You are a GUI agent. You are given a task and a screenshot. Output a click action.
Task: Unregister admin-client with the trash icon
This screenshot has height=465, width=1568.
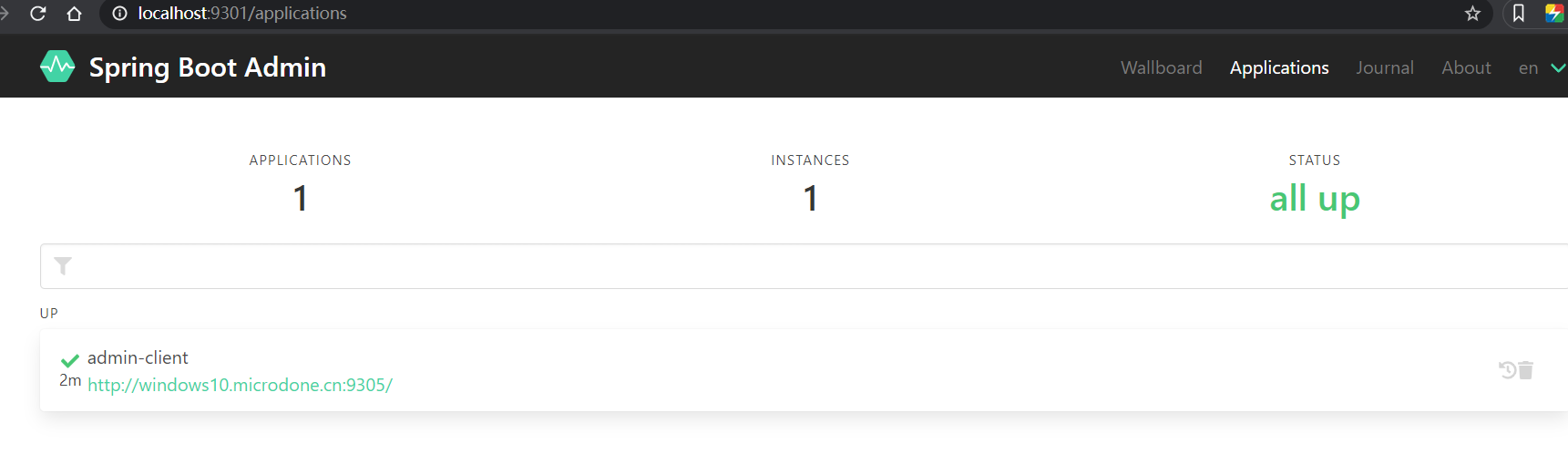click(x=1526, y=369)
